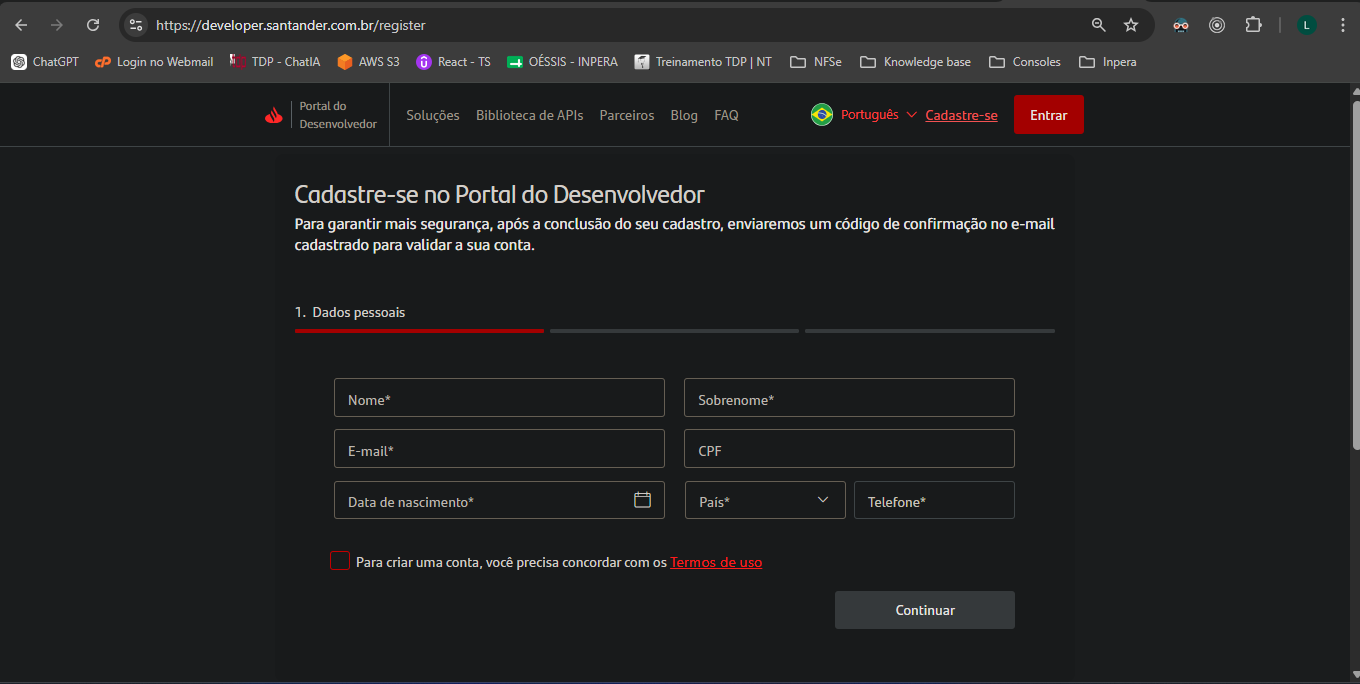The image size is (1360, 684).
Task: Open the incognito-glasses extension icon
Action: (x=1181, y=25)
